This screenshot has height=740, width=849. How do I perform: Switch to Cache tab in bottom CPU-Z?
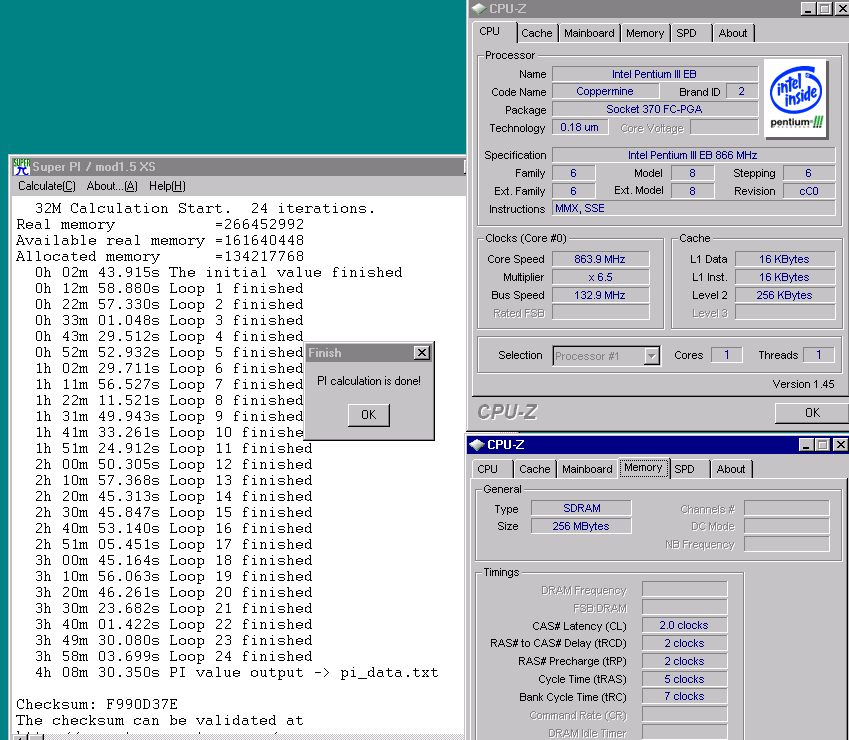pos(534,469)
